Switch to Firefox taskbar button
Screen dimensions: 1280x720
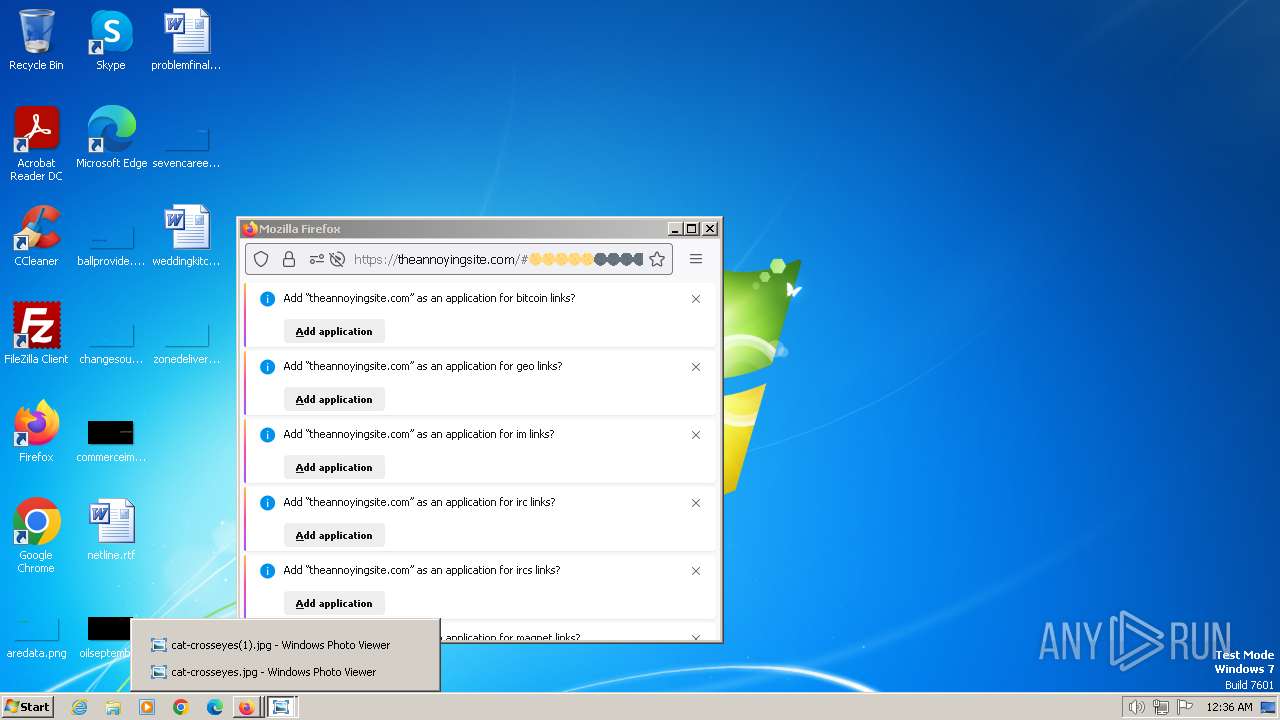247,707
